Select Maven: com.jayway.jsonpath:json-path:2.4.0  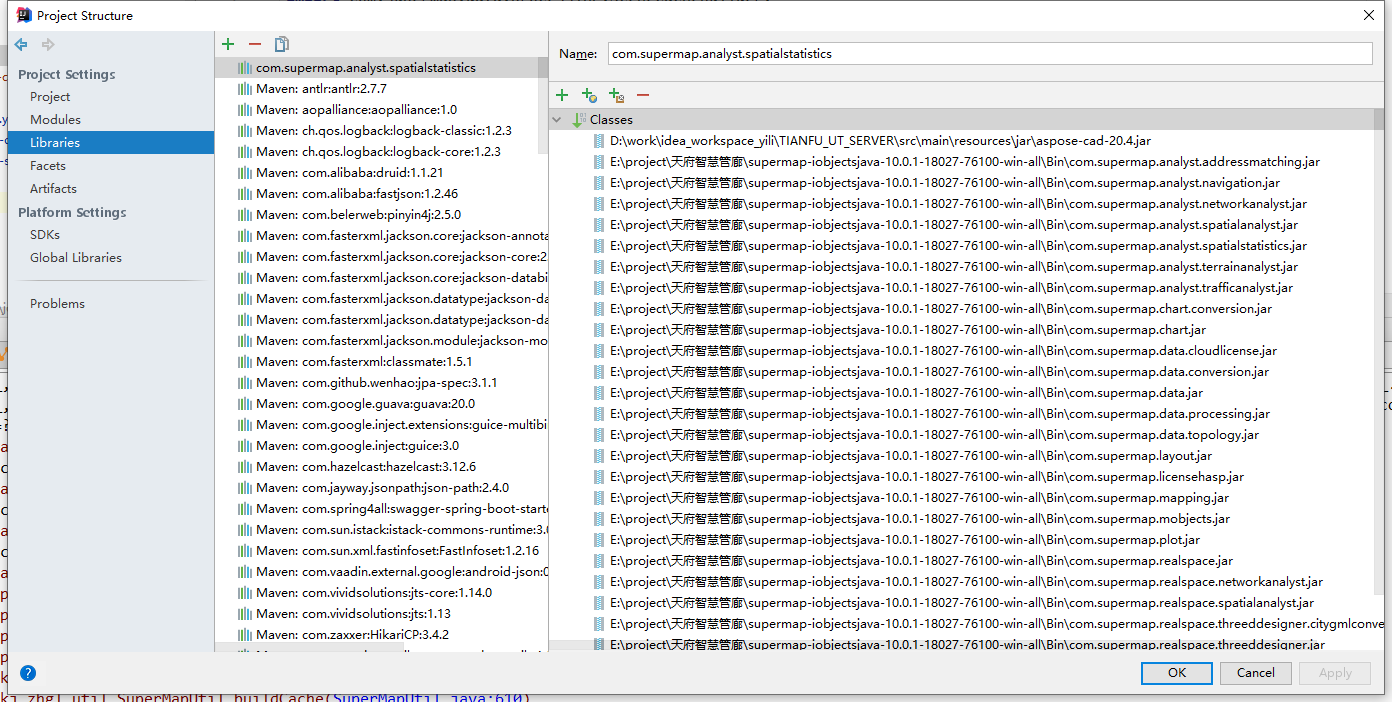[382, 488]
